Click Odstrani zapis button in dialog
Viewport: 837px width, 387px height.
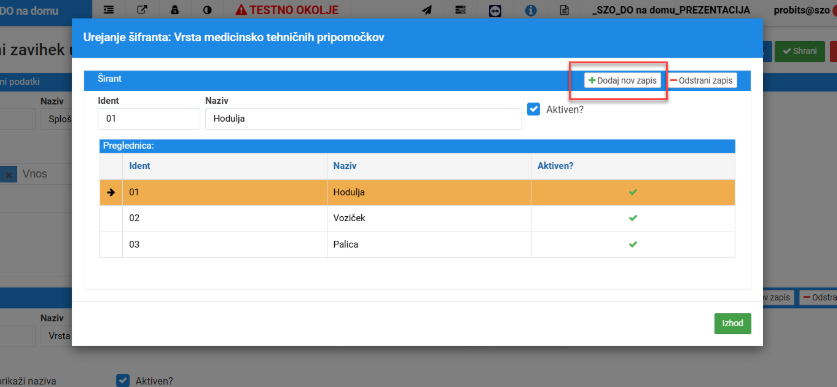coord(701,80)
